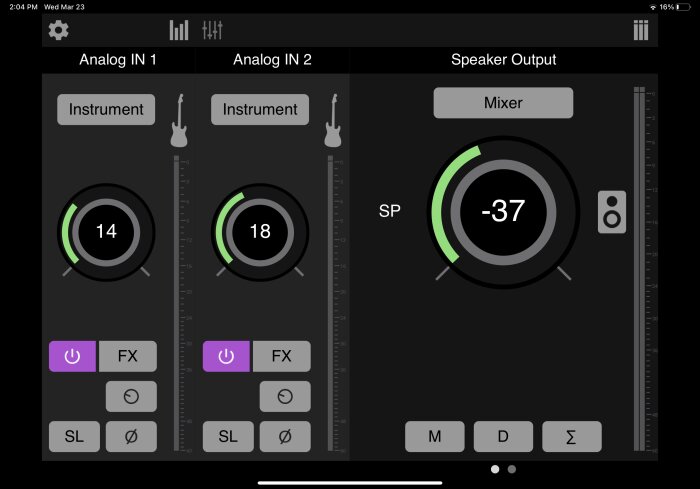Click the Analog IN 2 gain knob showing 18
Screen dimensions: 700x489
pos(260,232)
